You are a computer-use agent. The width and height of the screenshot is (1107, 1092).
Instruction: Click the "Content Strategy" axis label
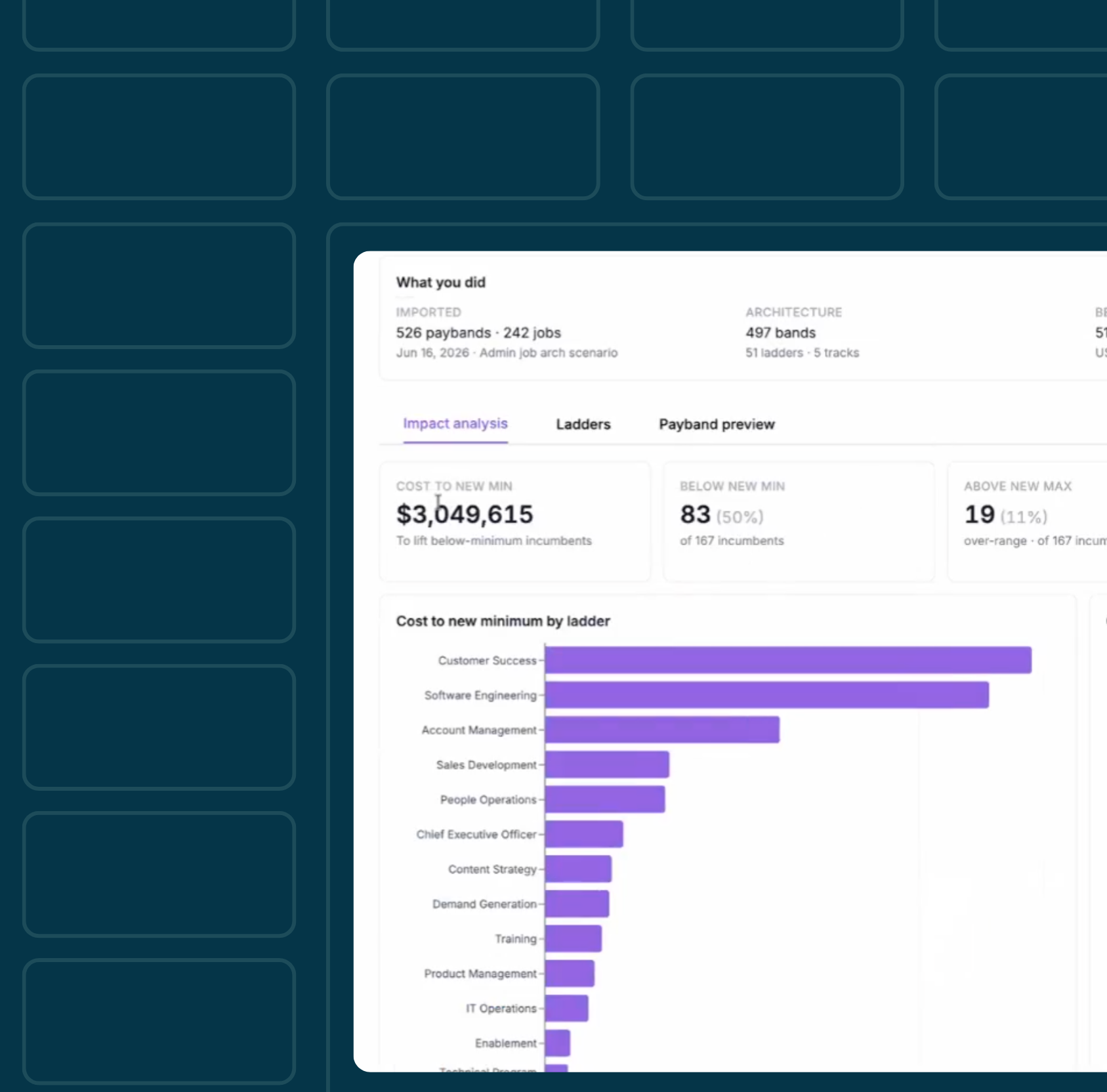tap(492, 870)
